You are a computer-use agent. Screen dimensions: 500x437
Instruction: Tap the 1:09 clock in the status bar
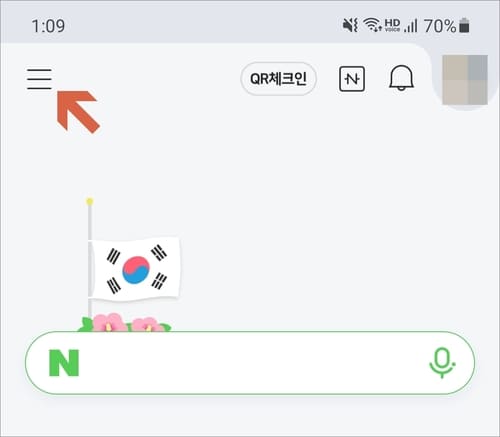[x=48, y=26]
